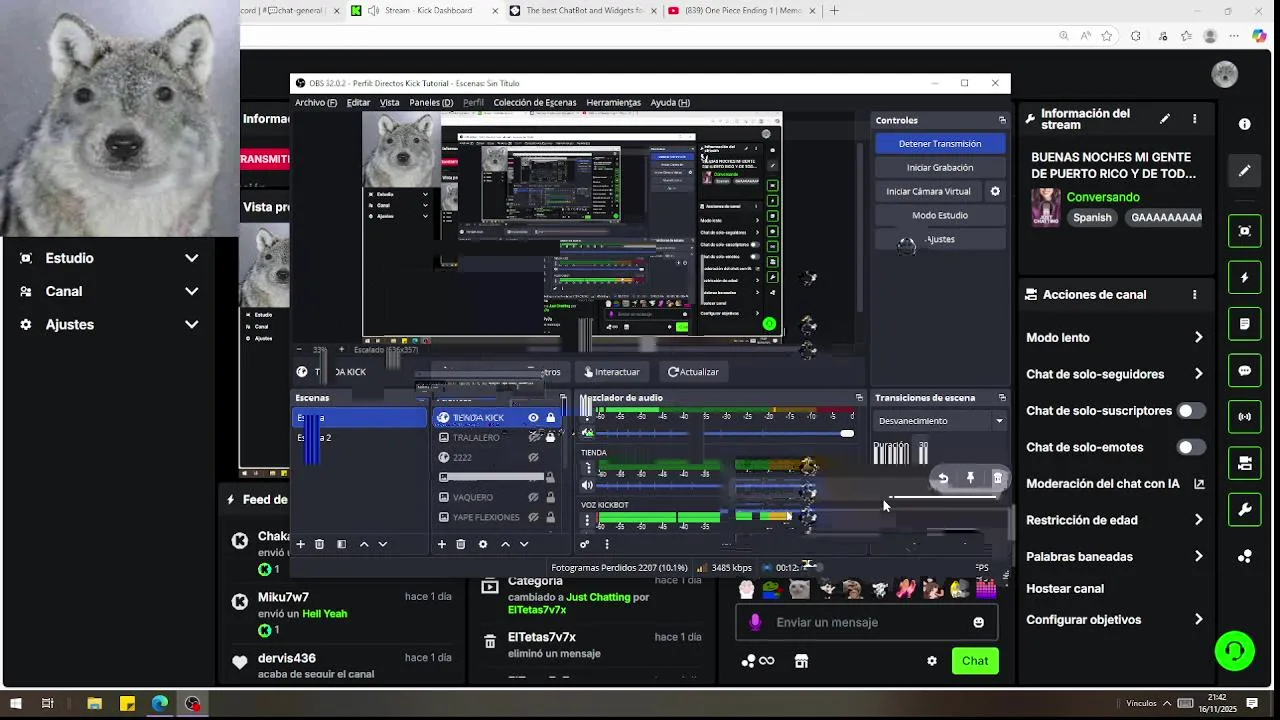The height and width of the screenshot is (720, 1280).
Task: Open Restricción de edad settings
Action: coord(1115,520)
